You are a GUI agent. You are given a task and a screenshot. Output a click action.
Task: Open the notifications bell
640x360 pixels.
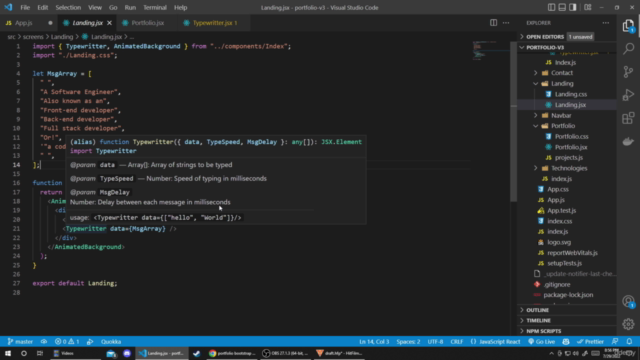click(629, 342)
